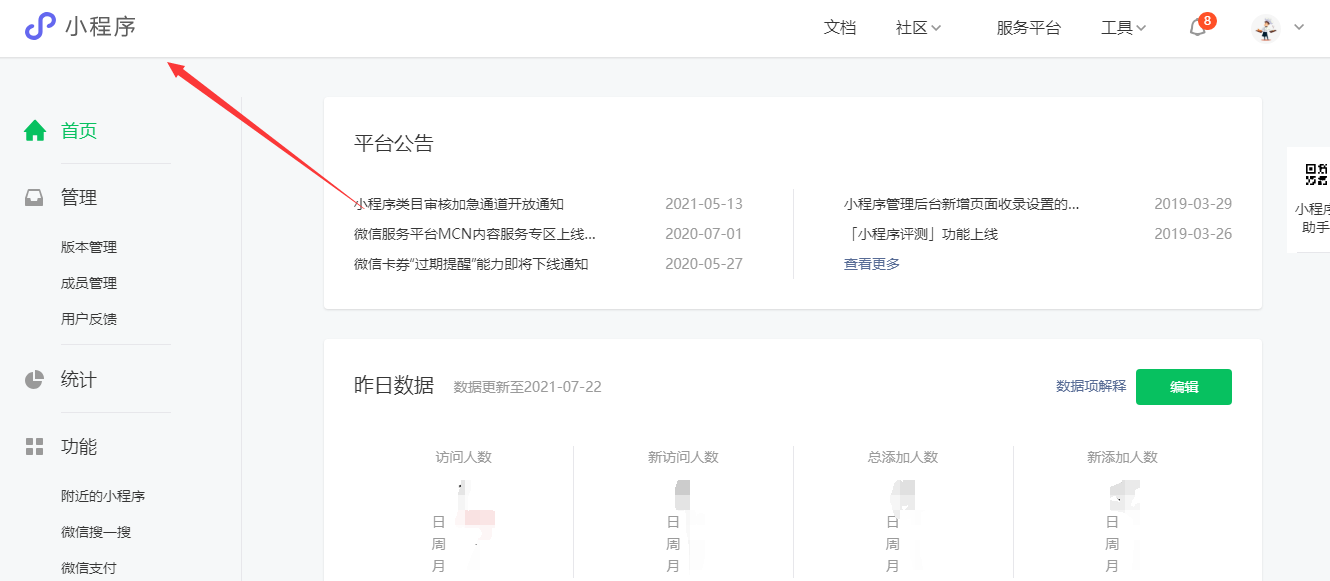Screen dimensions: 1330x581
Task: Click the date 2019-03-26
Action: 1193,234
